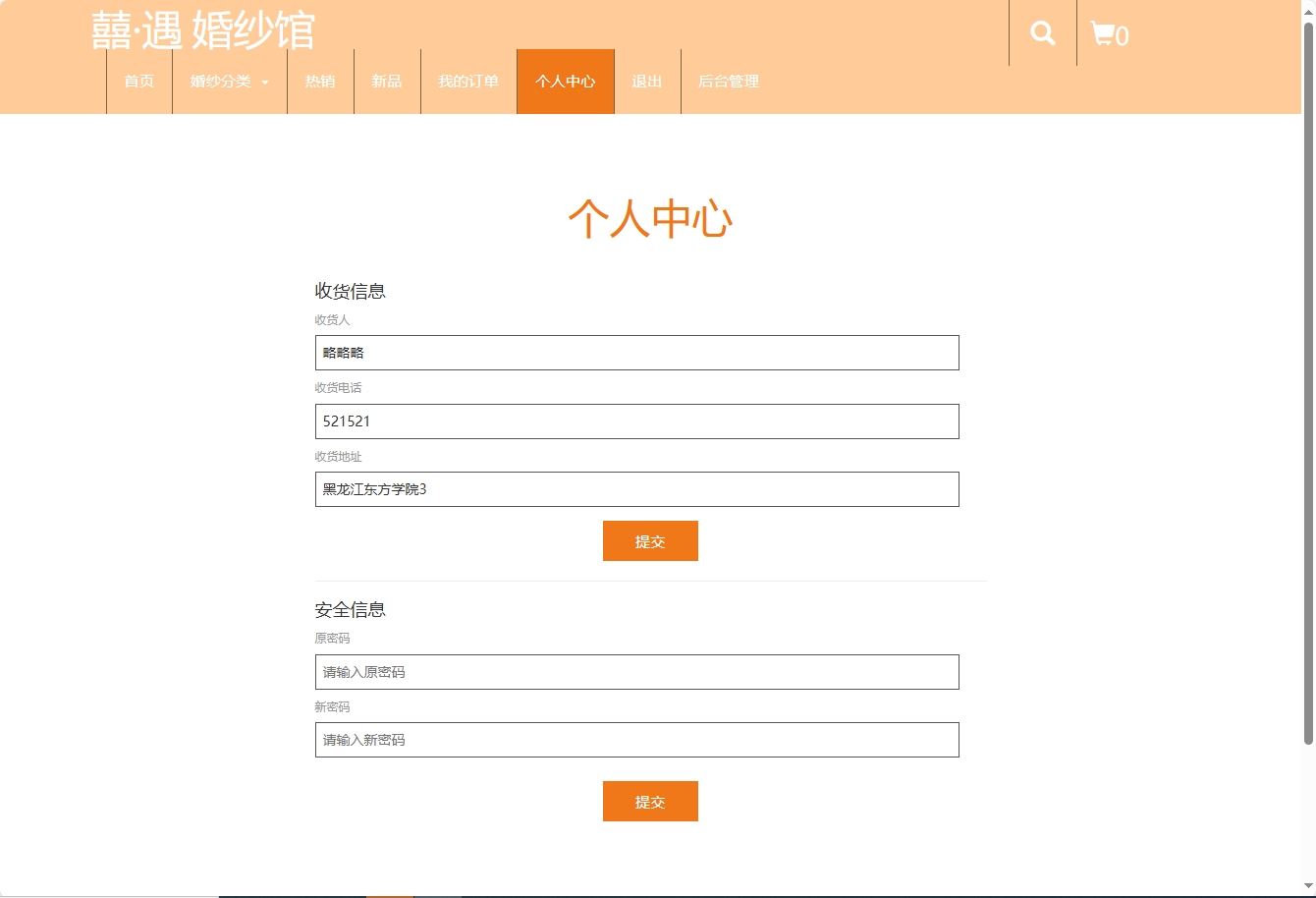Open the search icon in the header
The width and height of the screenshot is (1316, 898).
click(1041, 31)
